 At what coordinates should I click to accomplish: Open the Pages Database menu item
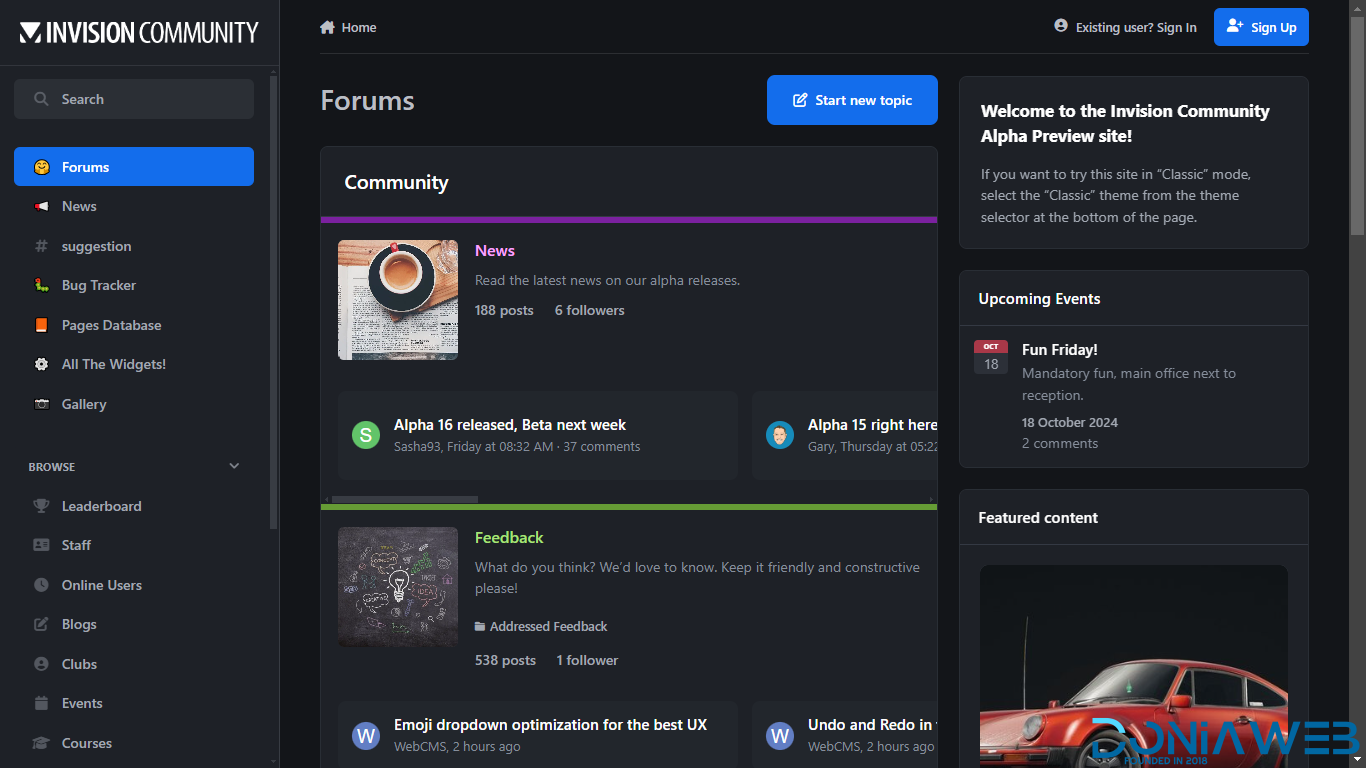(134, 325)
